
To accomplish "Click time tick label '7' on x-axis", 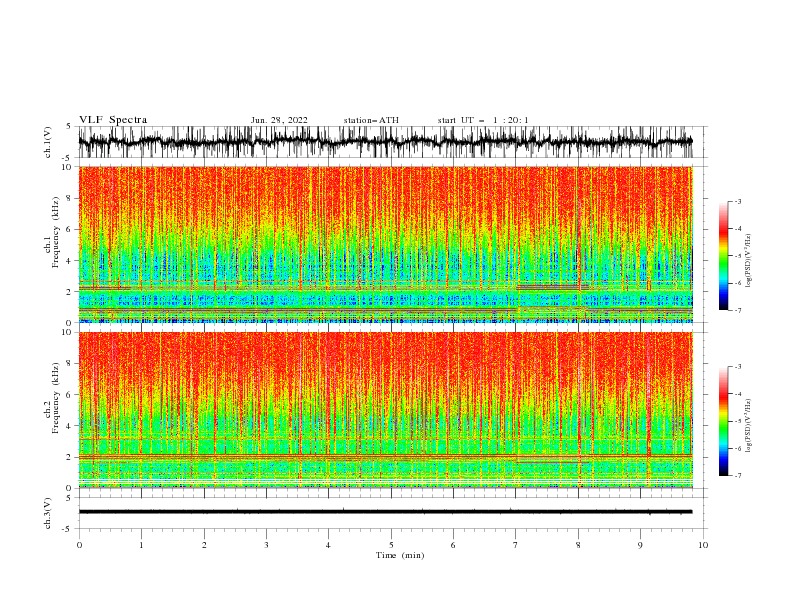I will [x=516, y=545].
